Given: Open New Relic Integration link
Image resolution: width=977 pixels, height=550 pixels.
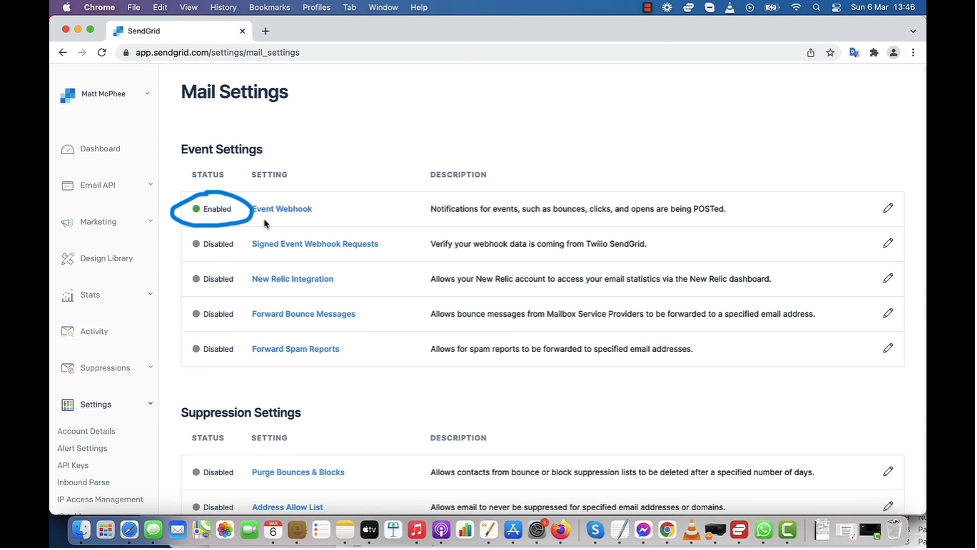Looking at the screenshot, I should tap(292, 279).
